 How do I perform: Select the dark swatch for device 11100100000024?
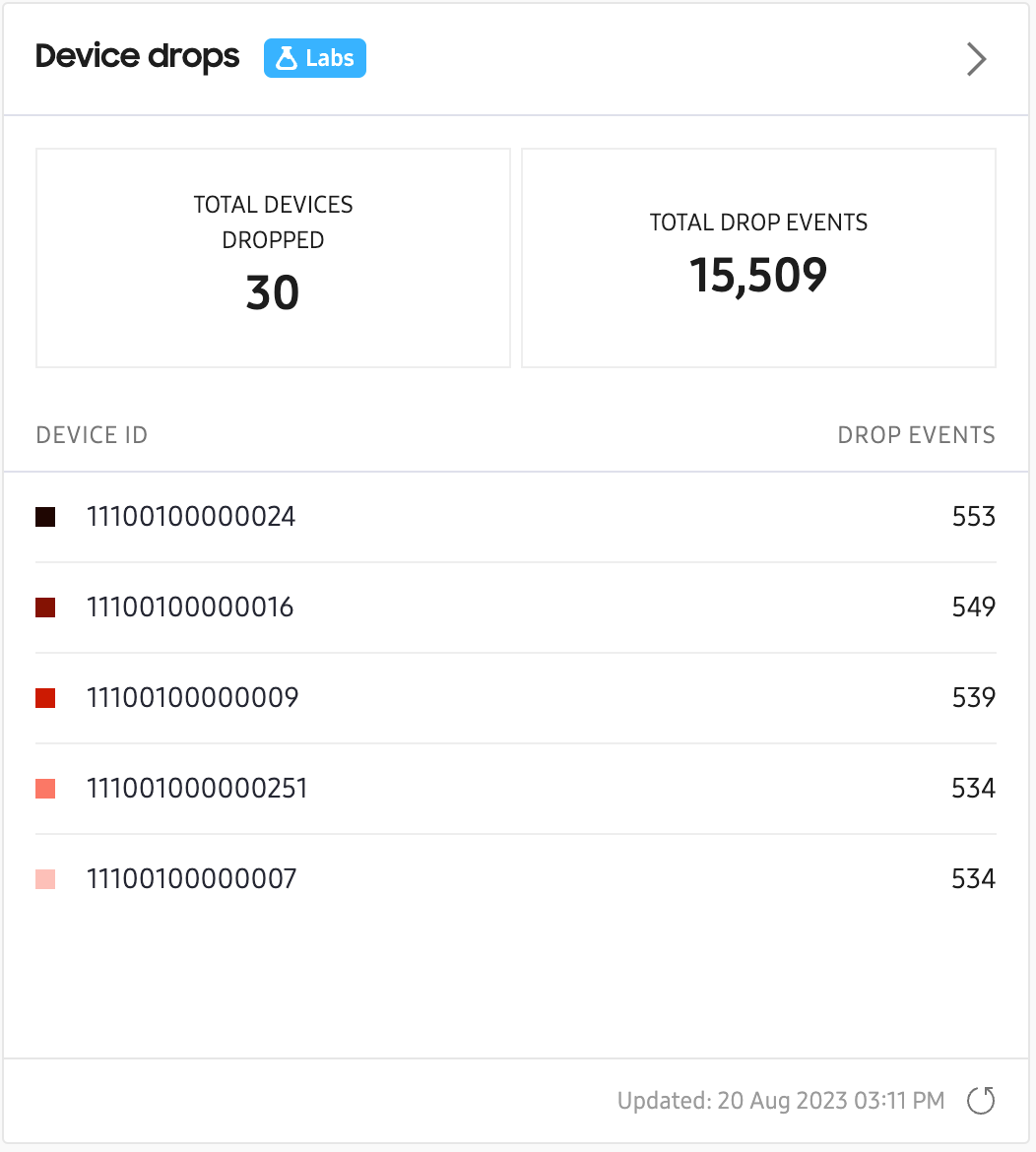(45, 517)
